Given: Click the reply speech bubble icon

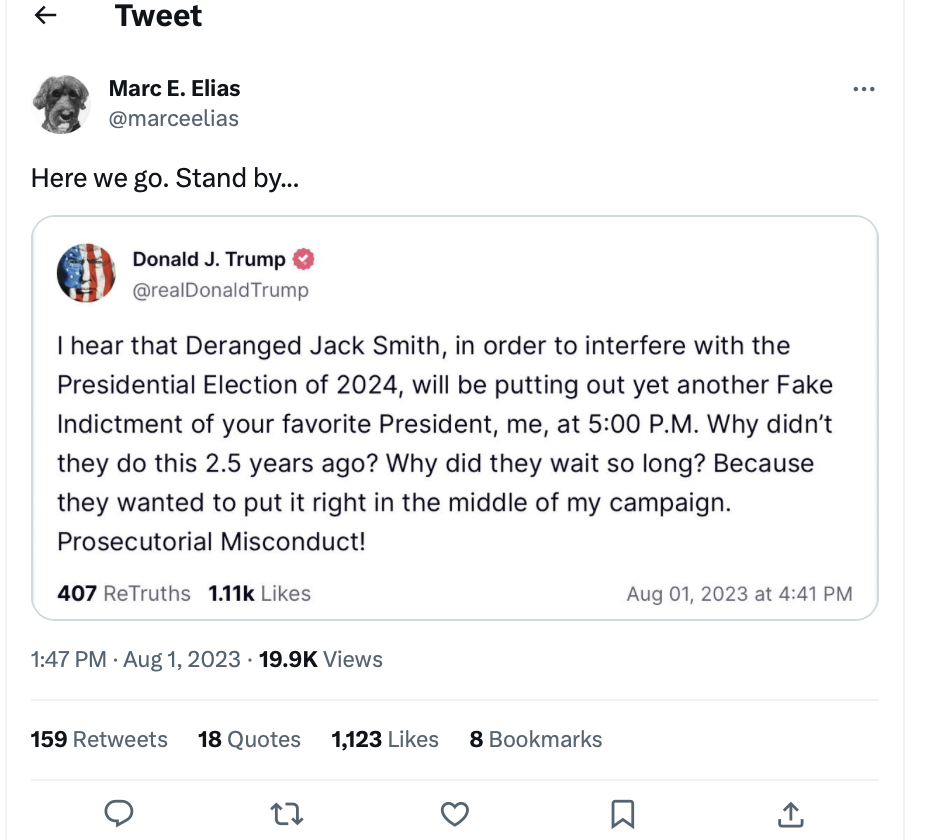Looking at the screenshot, I should (x=118, y=813).
